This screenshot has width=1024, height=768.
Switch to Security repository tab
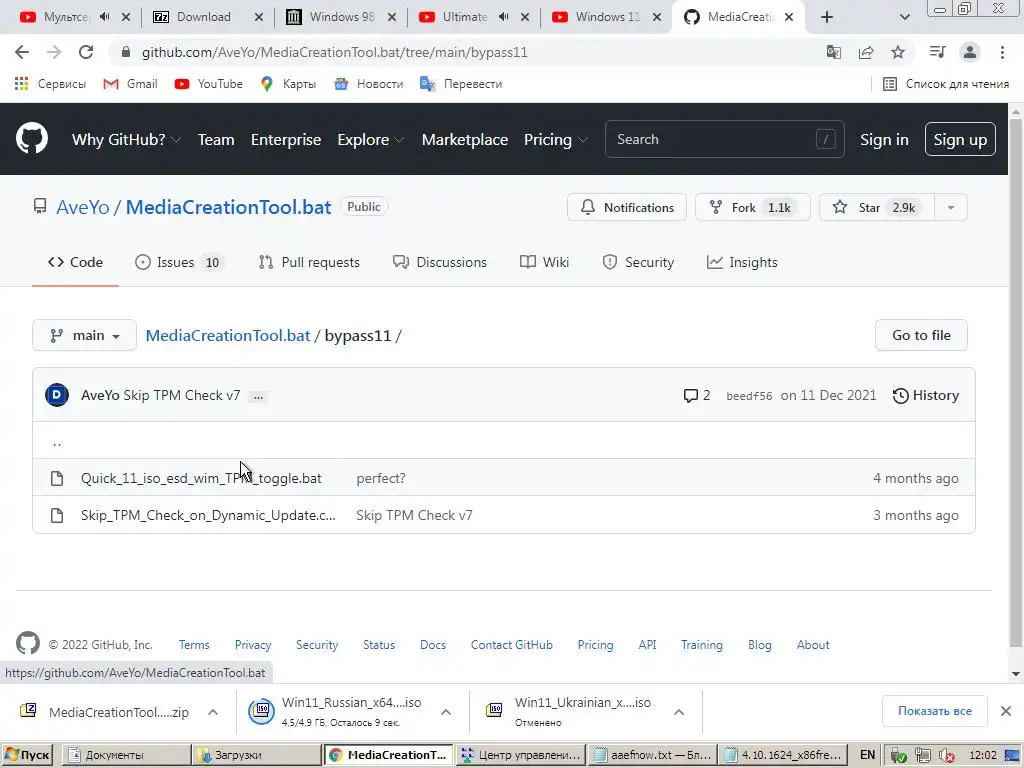coord(638,262)
